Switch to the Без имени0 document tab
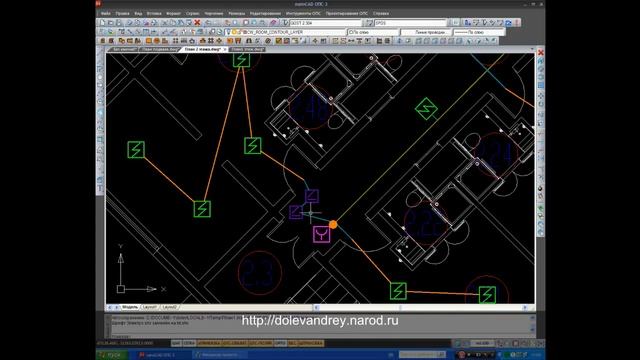Screen dimensions: 640x360 tap(124, 49)
